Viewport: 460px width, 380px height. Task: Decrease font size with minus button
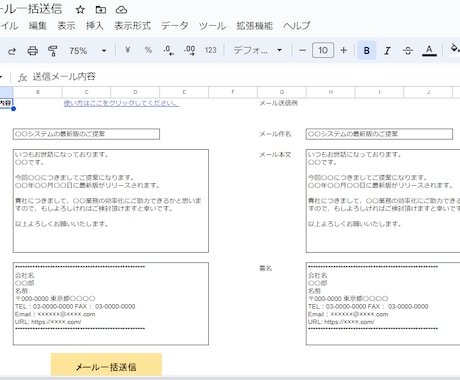tap(303, 50)
